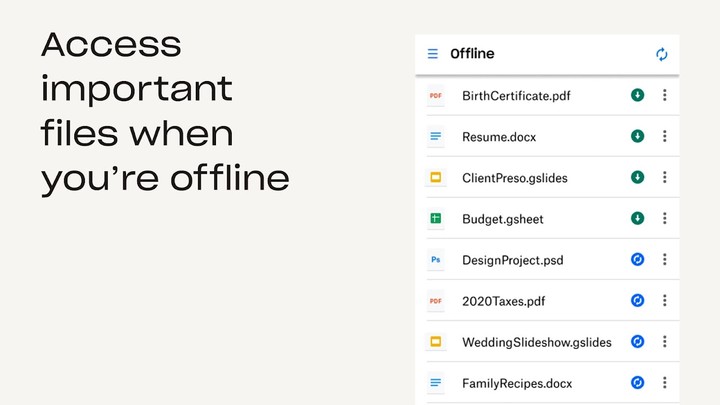This screenshot has width=720, height=405.
Task: Open the ClientPreso.gslides file
Action: click(x=514, y=178)
